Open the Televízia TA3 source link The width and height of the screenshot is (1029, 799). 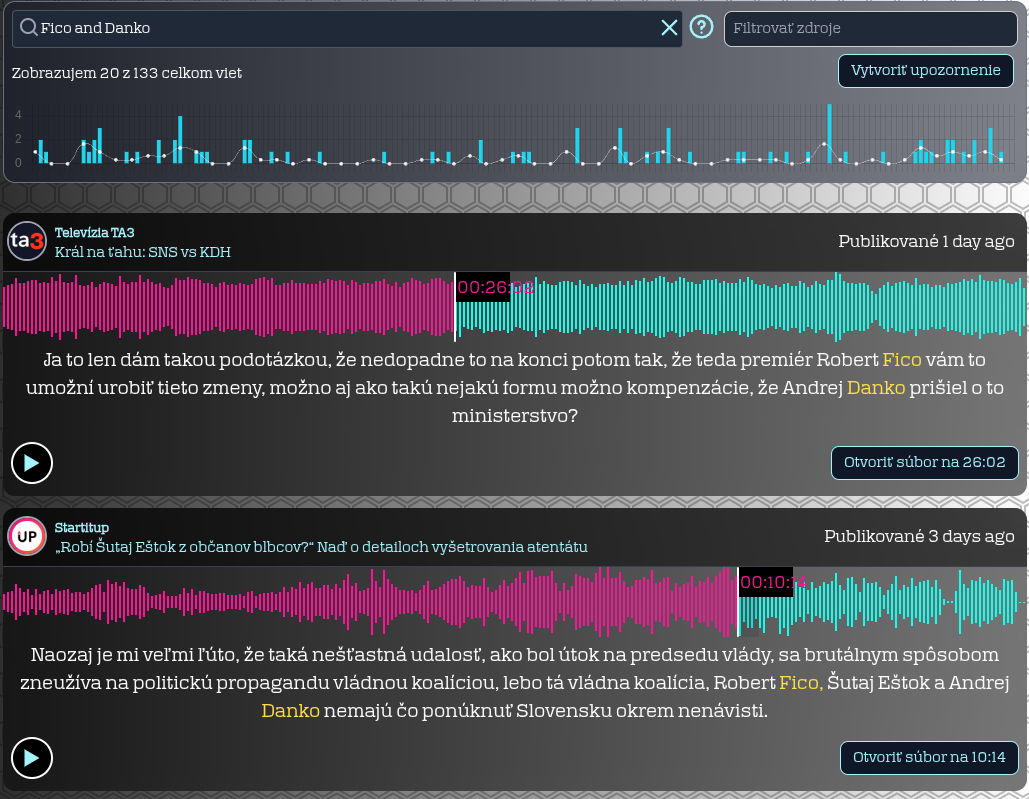pos(94,232)
